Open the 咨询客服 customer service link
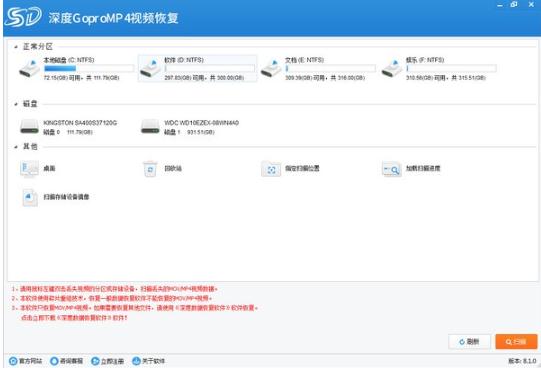Screen dimensions: 541x368 67,361
